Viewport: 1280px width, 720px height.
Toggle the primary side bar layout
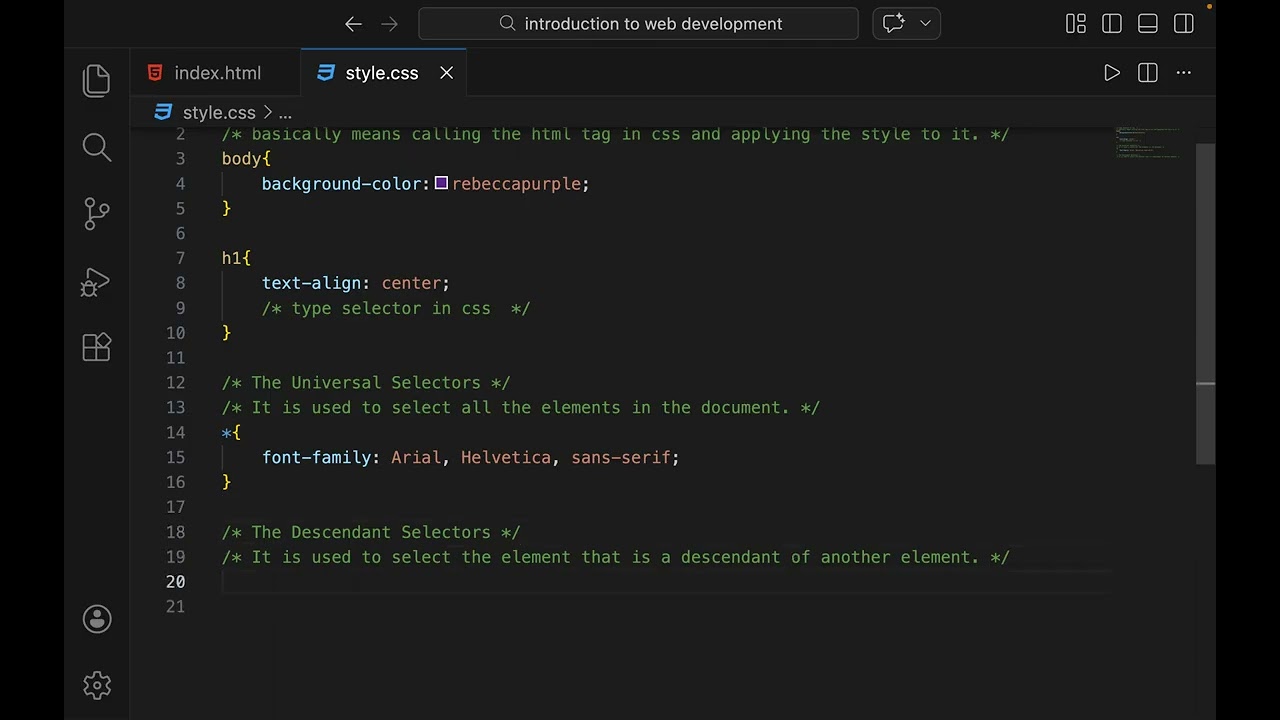tap(1111, 24)
